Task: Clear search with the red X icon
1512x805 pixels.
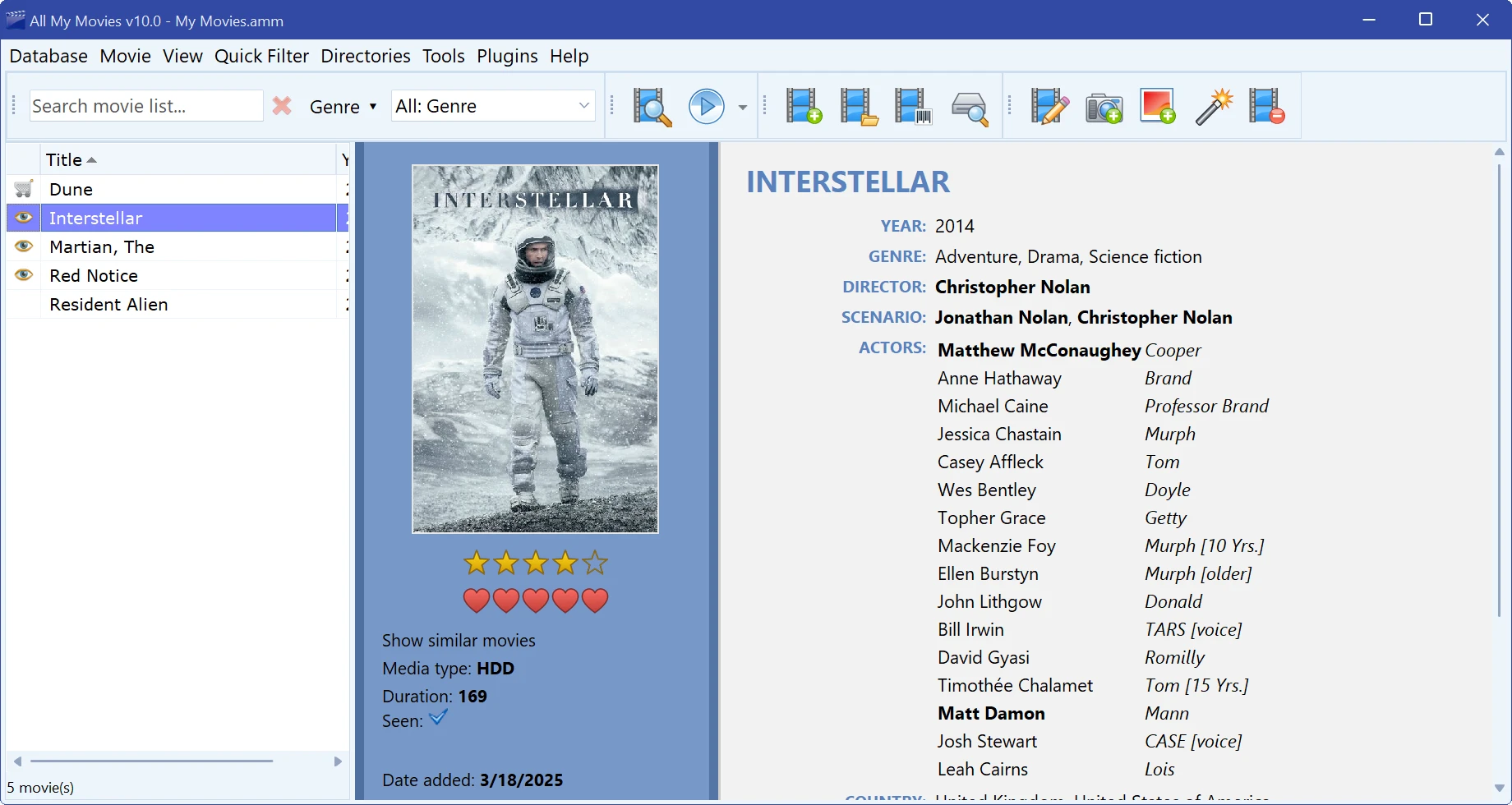Action: tap(282, 106)
